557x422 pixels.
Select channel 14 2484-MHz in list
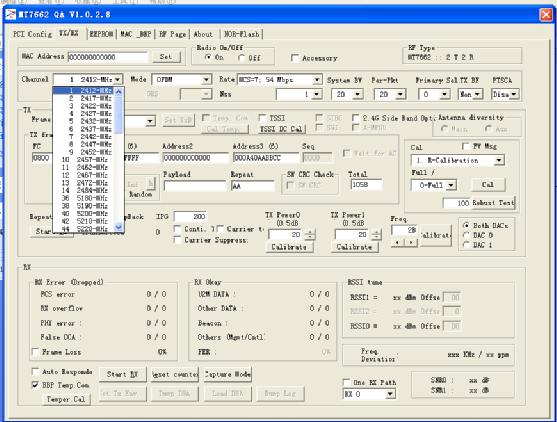click(84, 190)
